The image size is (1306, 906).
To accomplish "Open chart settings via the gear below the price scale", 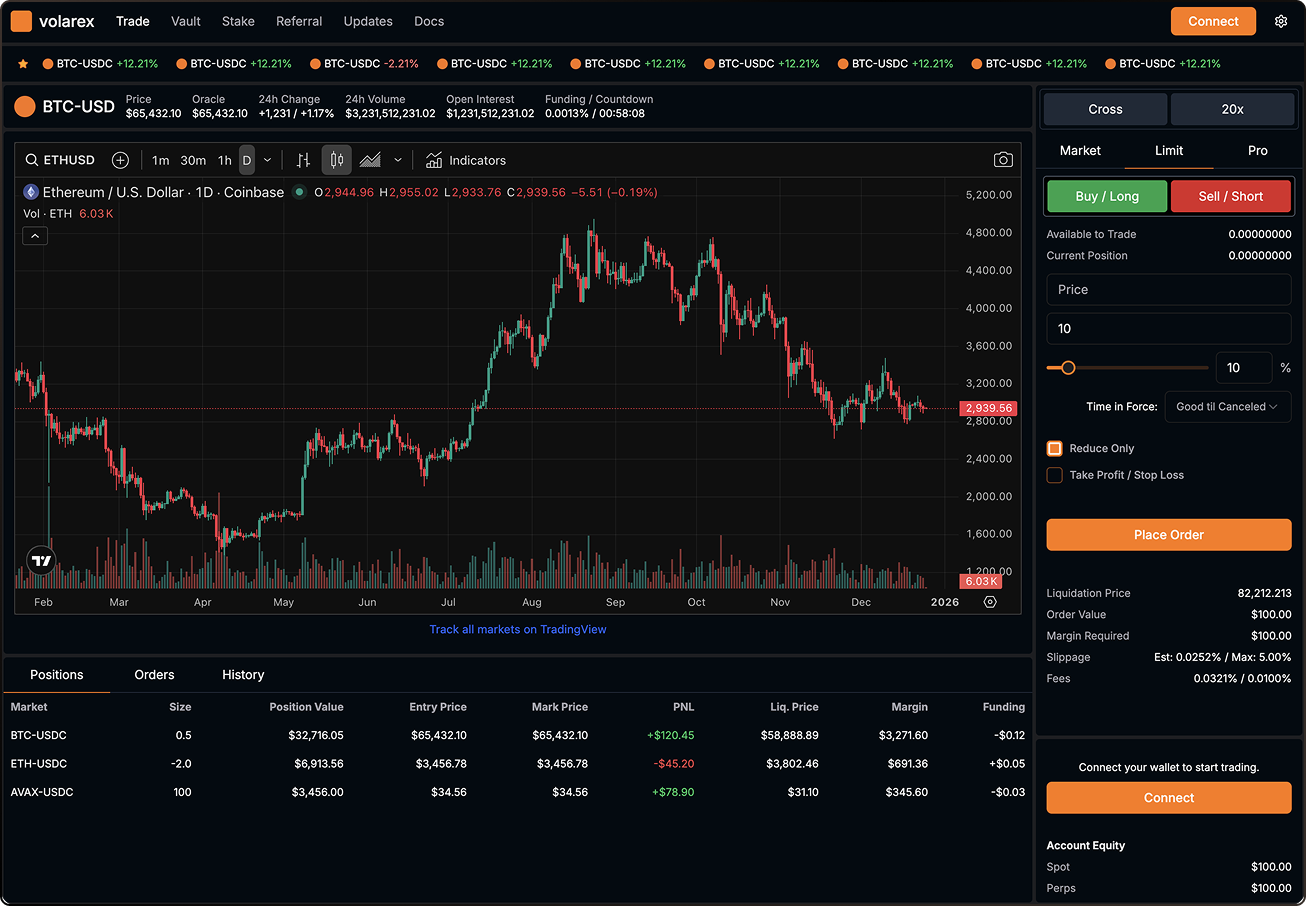I will [x=990, y=601].
